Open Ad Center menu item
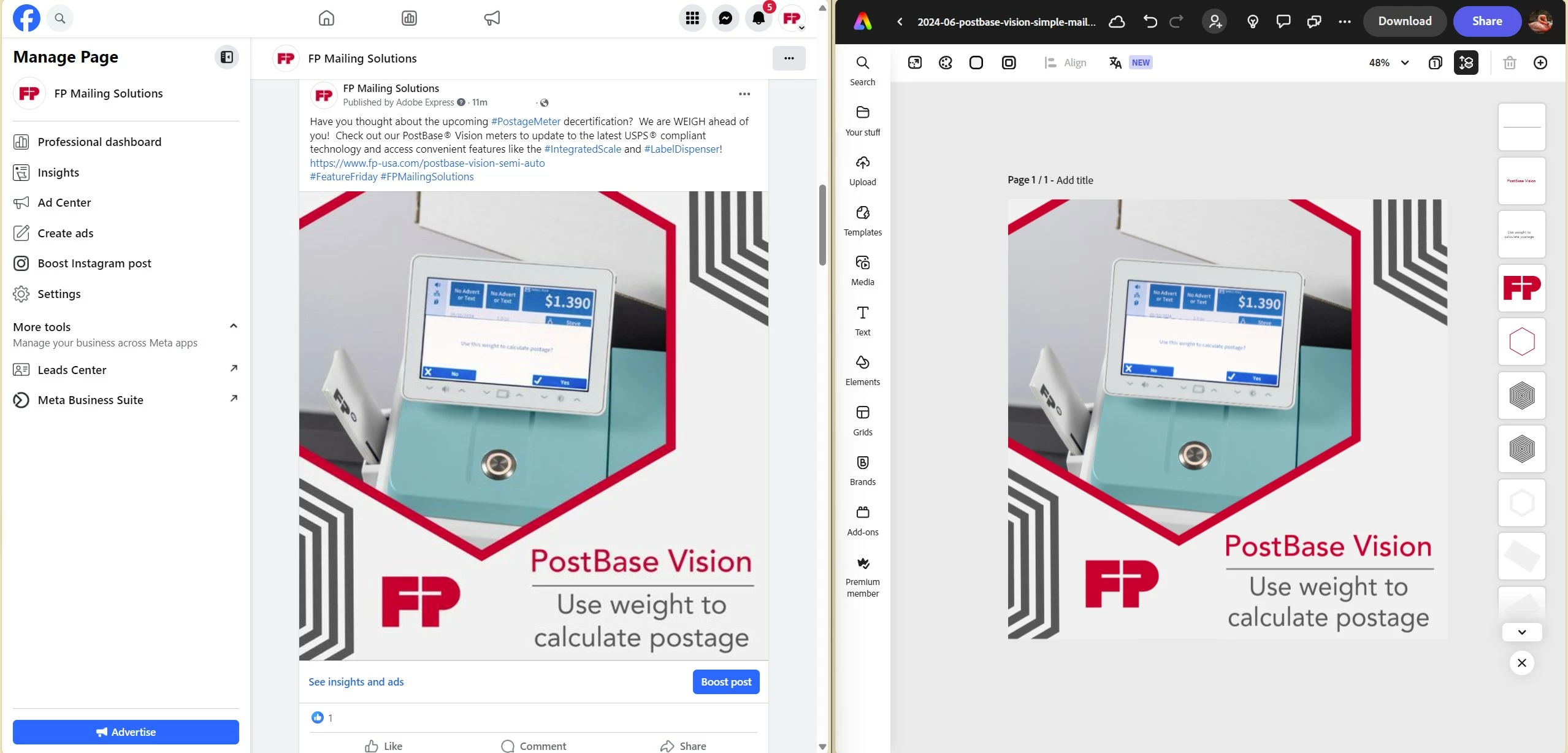Viewport: 1568px width, 753px height. pyautogui.click(x=64, y=202)
